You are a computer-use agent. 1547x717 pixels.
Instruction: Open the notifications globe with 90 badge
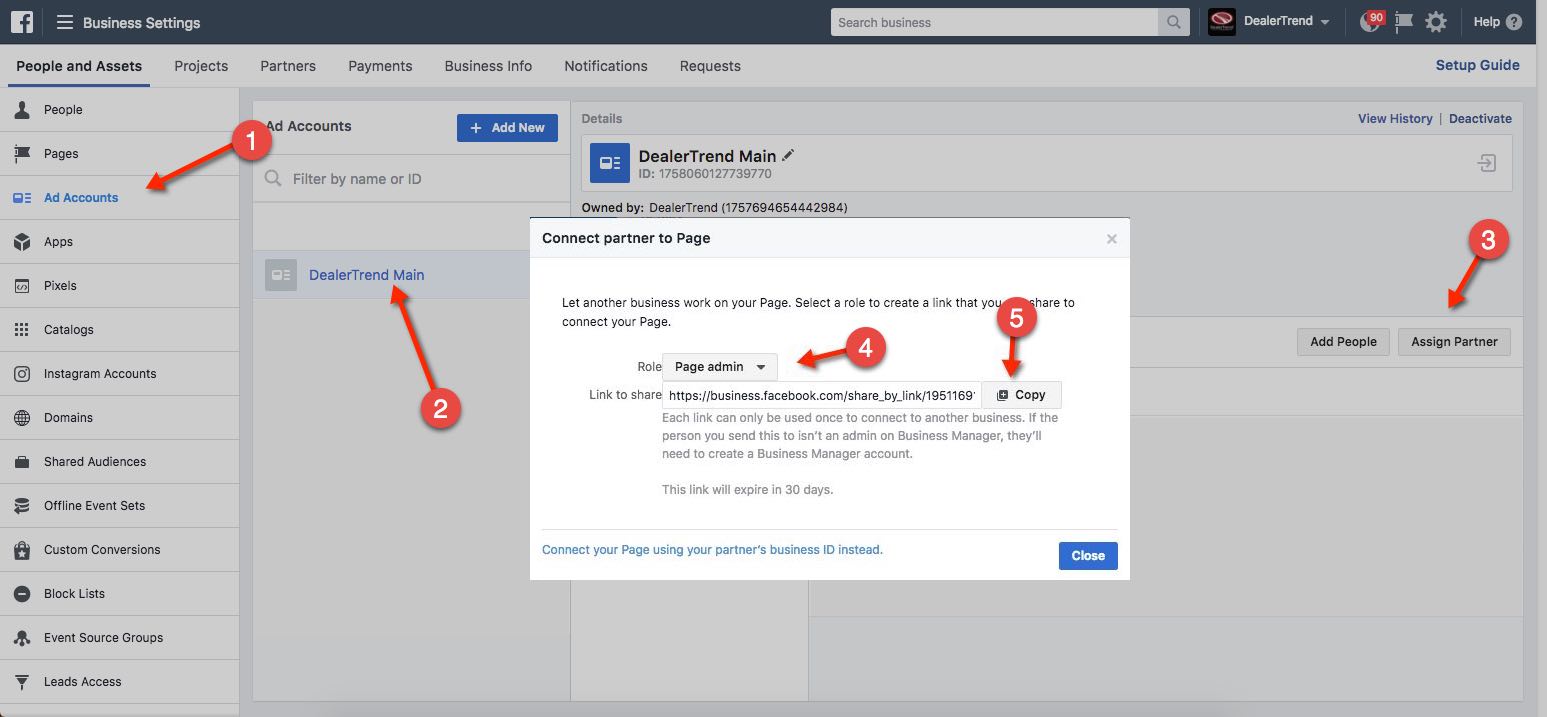click(x=1371, y=22)
